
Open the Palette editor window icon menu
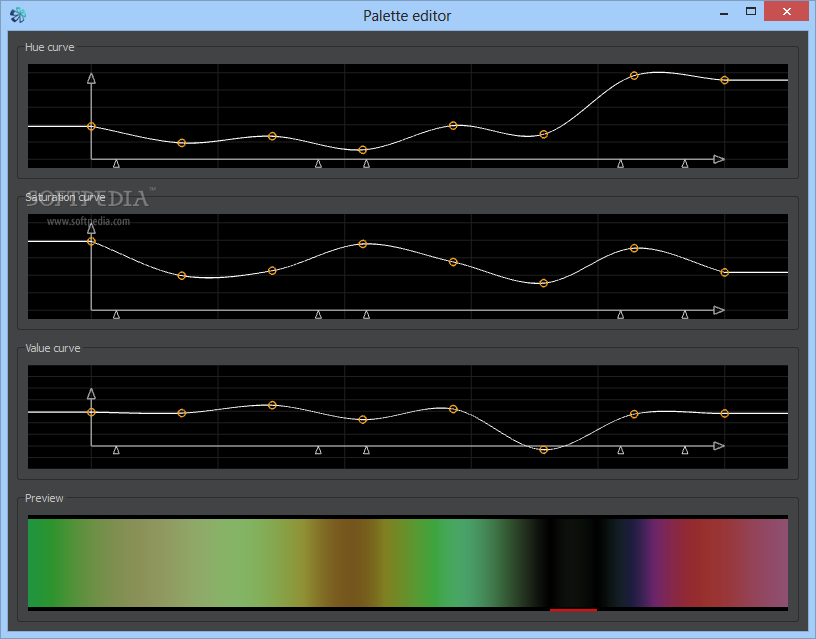[18, 15]
